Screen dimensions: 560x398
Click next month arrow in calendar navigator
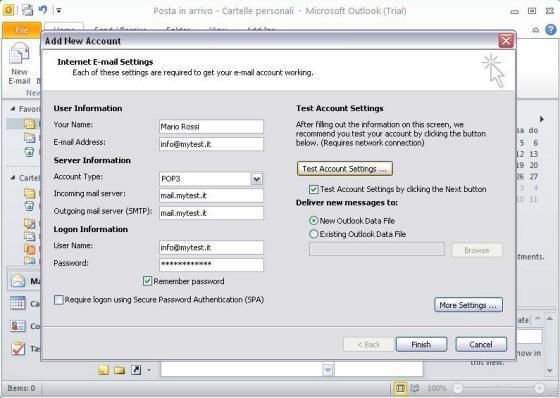542,119
